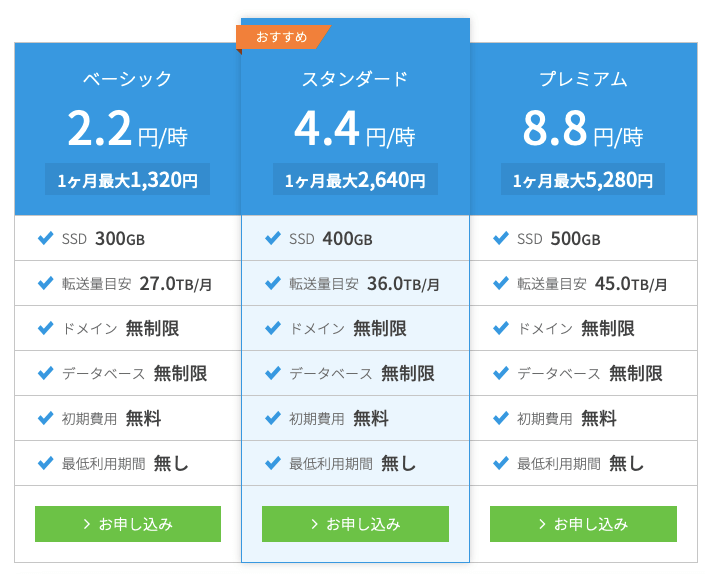Click the checkmark beside SSD 300GB
The width and height of the screenshot is (705, 574).
[45, 238]
